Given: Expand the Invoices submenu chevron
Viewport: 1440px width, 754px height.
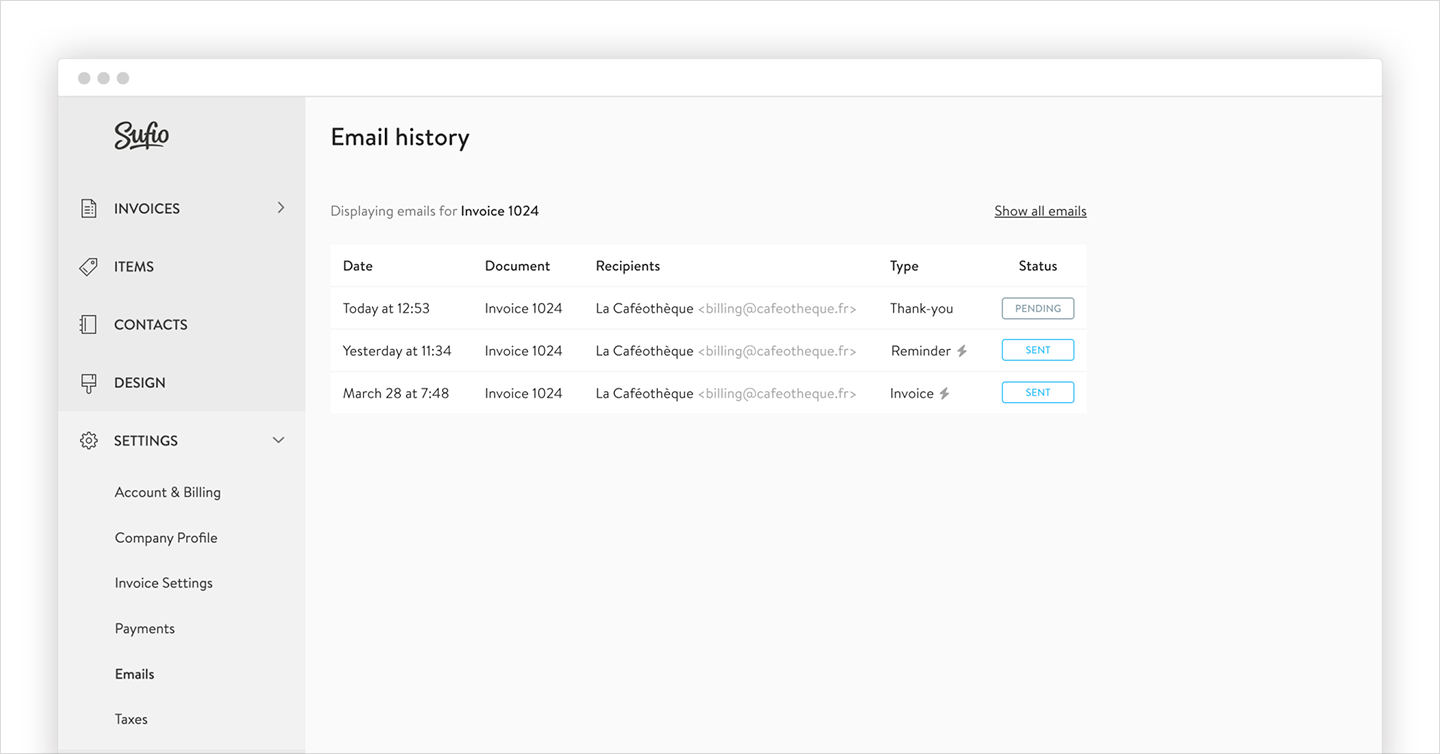Looking at the screenshot, I should tap(280, 208).
